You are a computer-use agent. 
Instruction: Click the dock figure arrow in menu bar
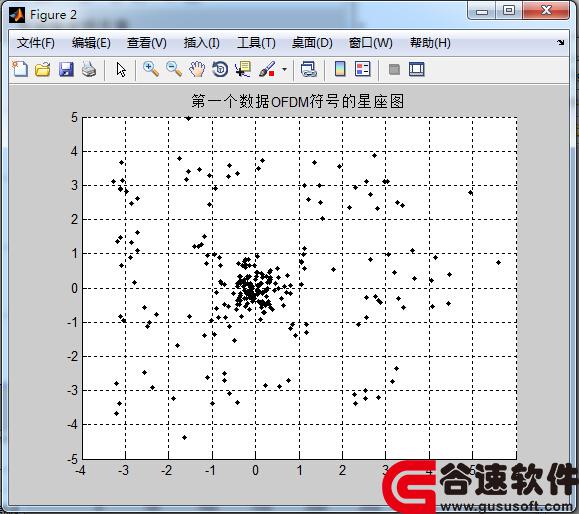pos(561,42)
